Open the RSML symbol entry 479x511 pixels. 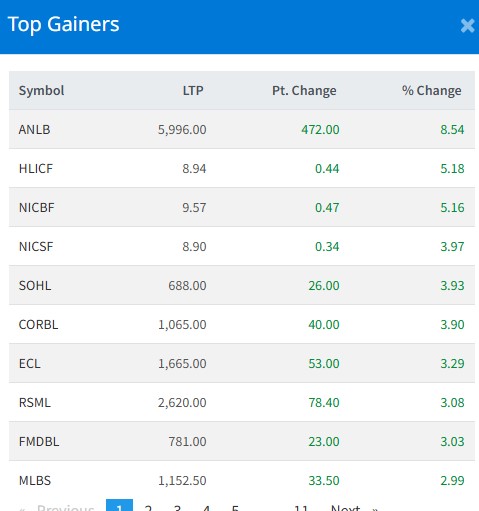(35, 402)
